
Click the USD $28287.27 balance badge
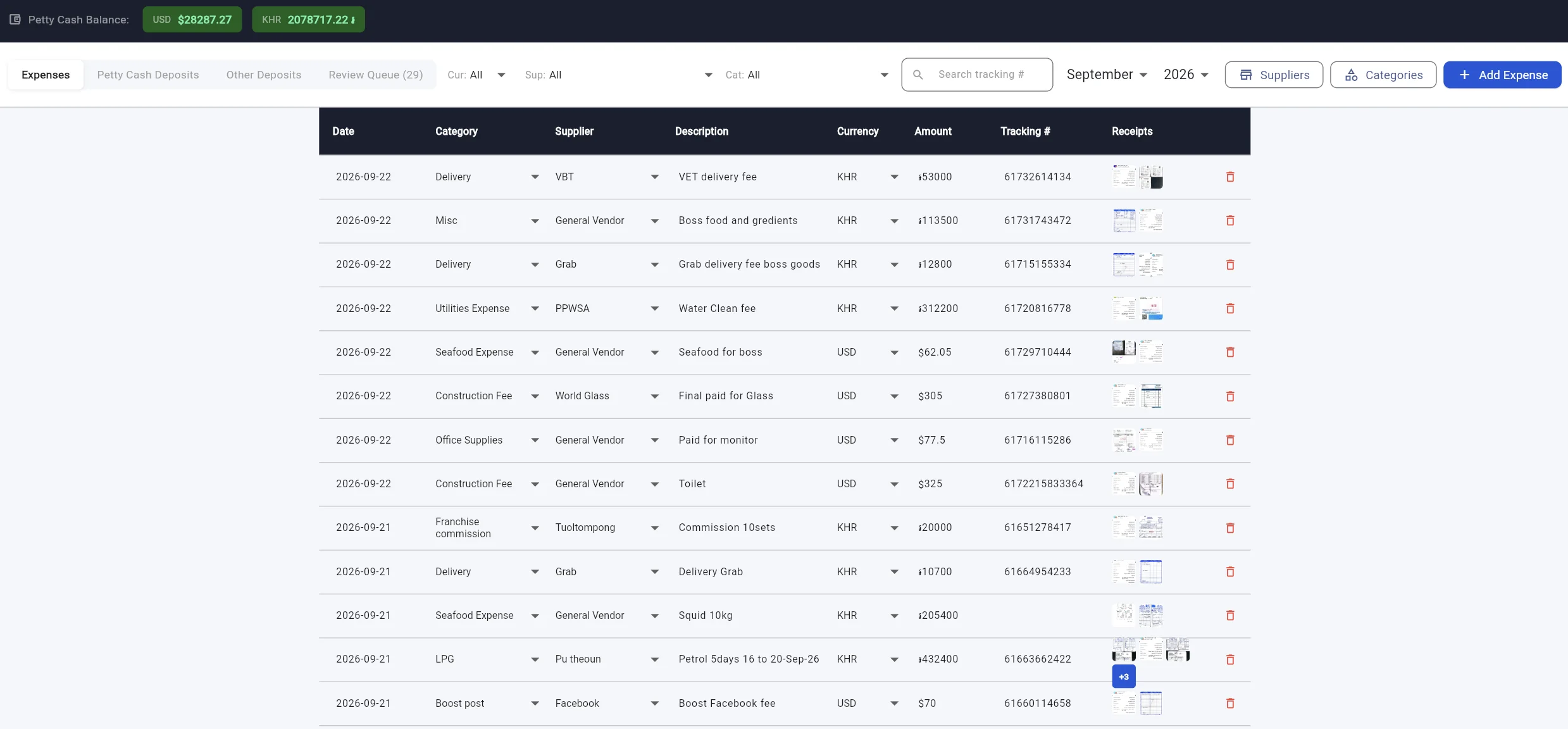tap(192, 20)
